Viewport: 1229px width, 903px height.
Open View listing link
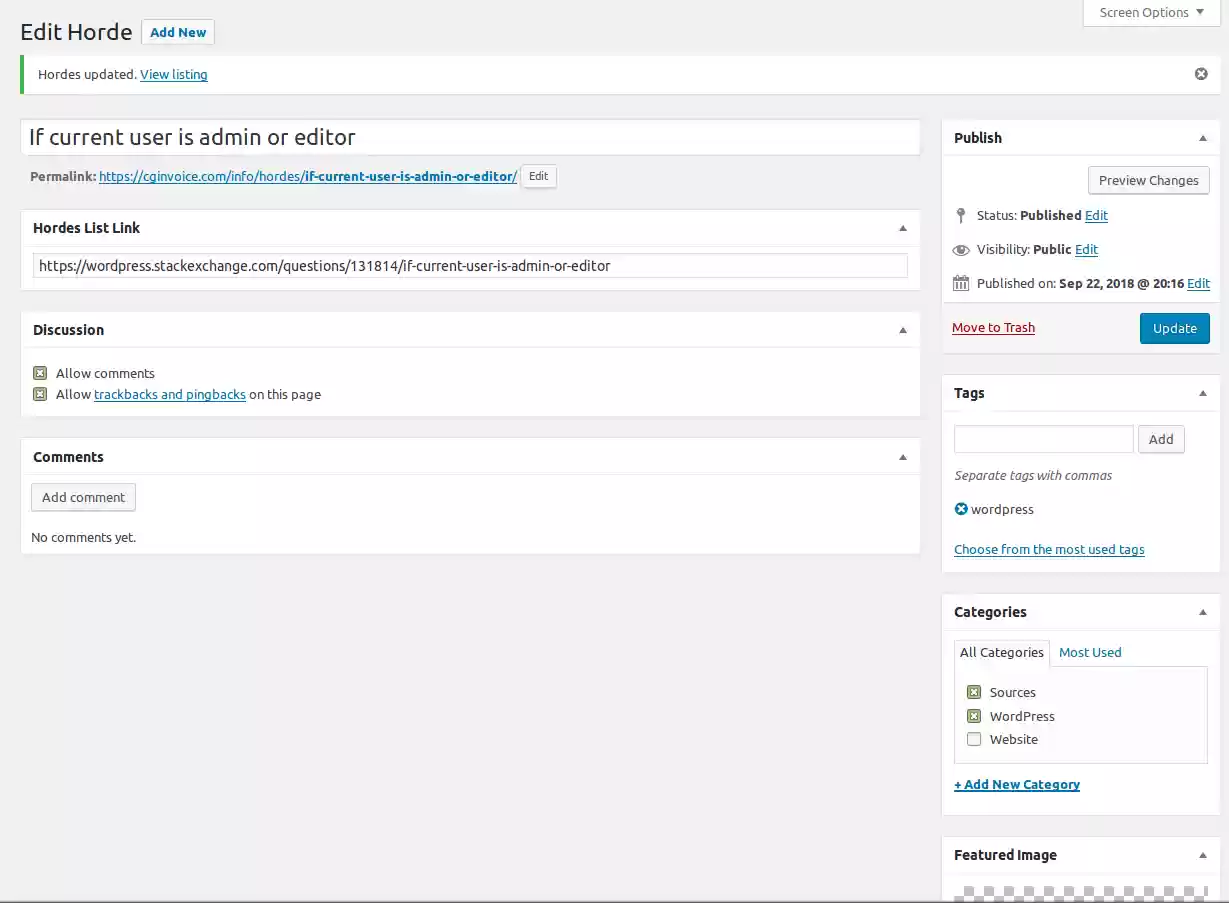tap(173, 74)
